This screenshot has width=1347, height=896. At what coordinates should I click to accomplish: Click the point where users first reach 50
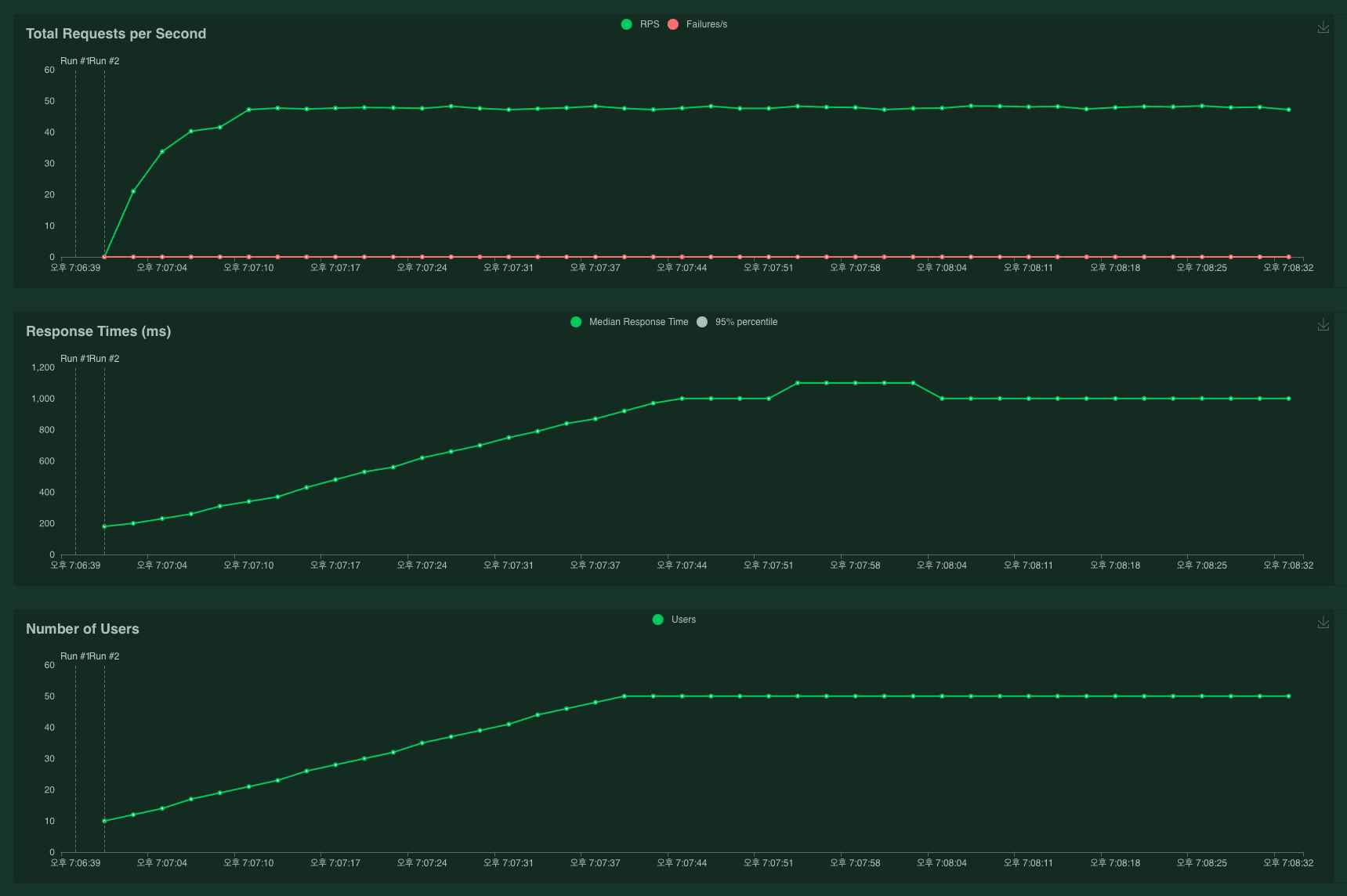625,696
